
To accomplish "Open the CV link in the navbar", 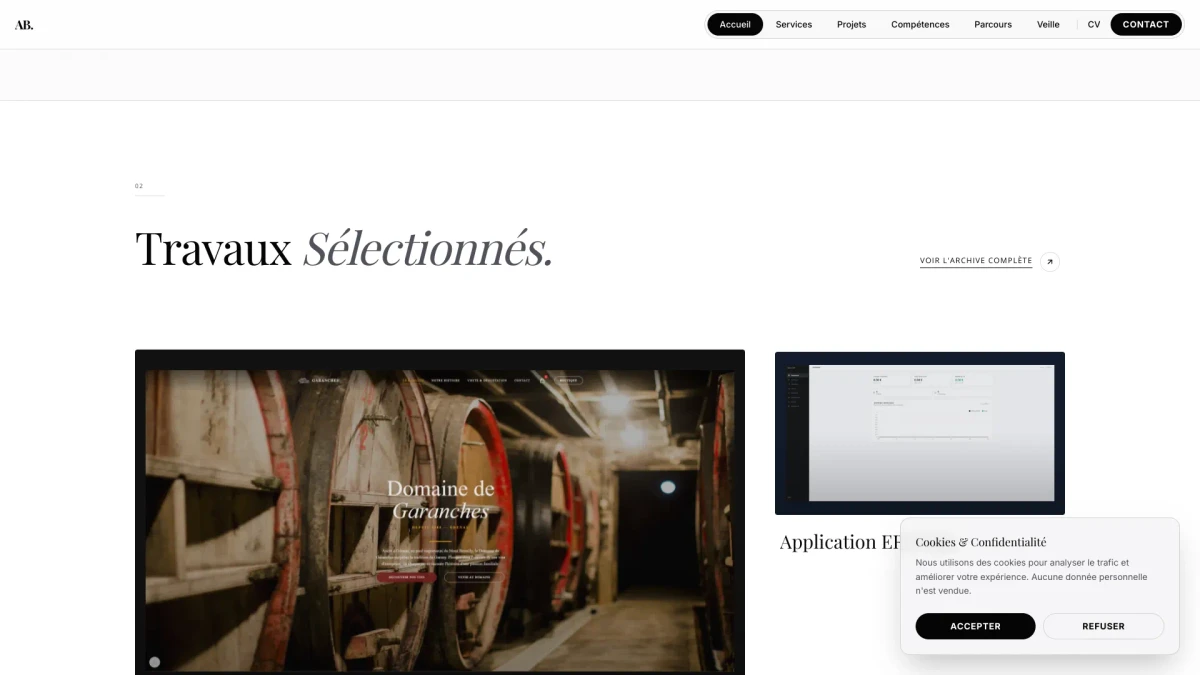I will click(x=1094, y=25).
